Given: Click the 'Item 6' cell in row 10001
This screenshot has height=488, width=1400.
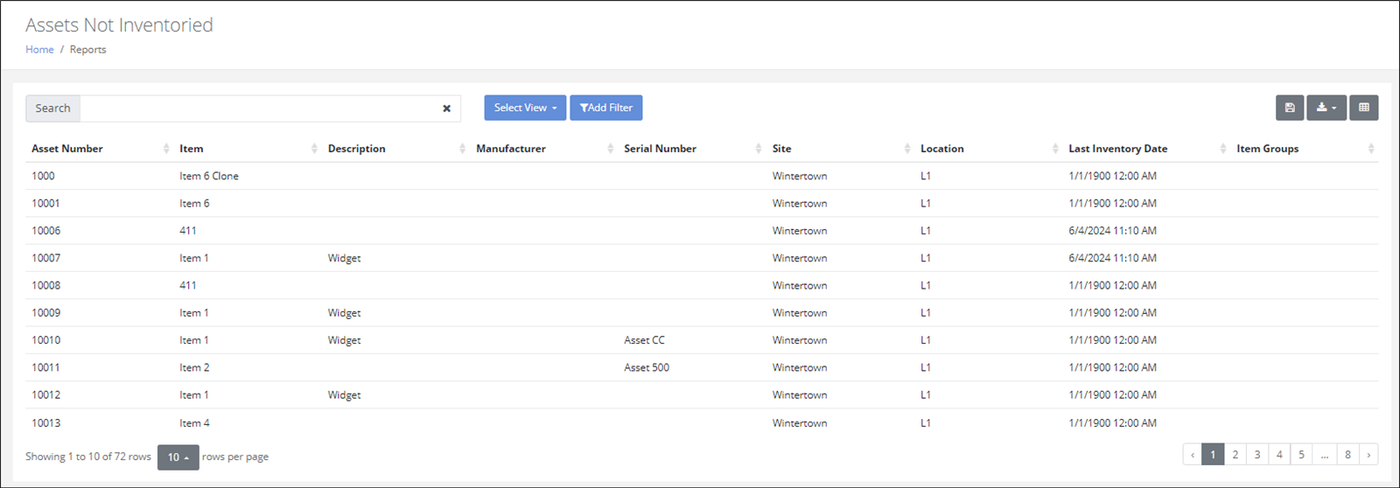Looking at the screenshot, I should tap(194, 203).
